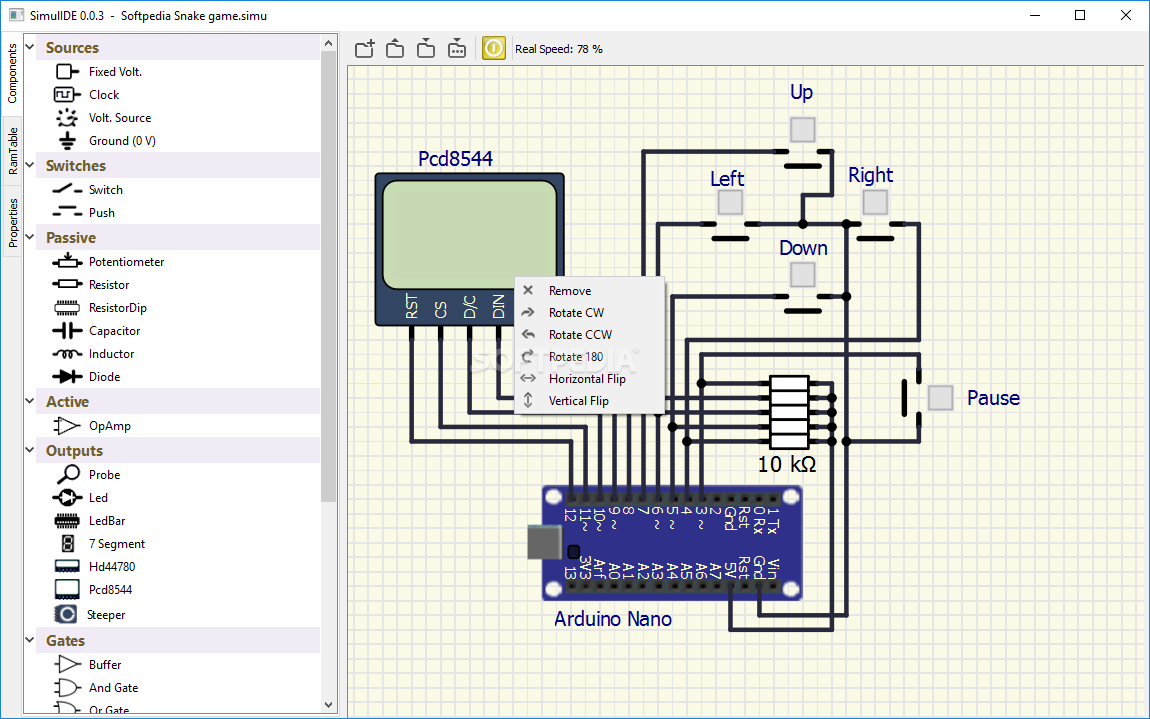Choose Rotate CW from the context menu
This screenshot has width=1150, height=719.
590,313
